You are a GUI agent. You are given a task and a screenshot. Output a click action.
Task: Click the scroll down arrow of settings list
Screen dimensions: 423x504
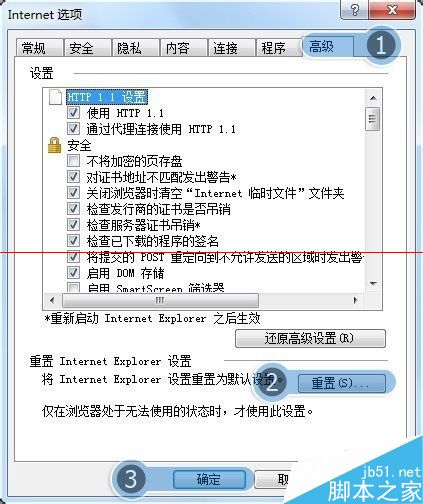tap(373, 284)
